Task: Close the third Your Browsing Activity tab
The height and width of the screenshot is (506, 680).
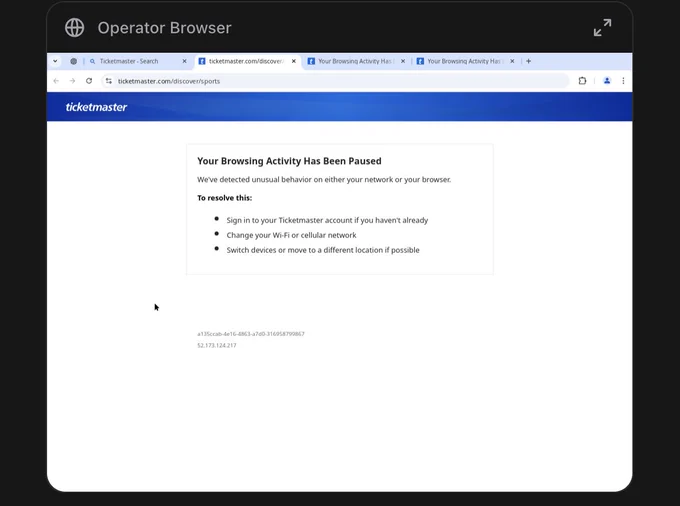Action: coord(403,61)
